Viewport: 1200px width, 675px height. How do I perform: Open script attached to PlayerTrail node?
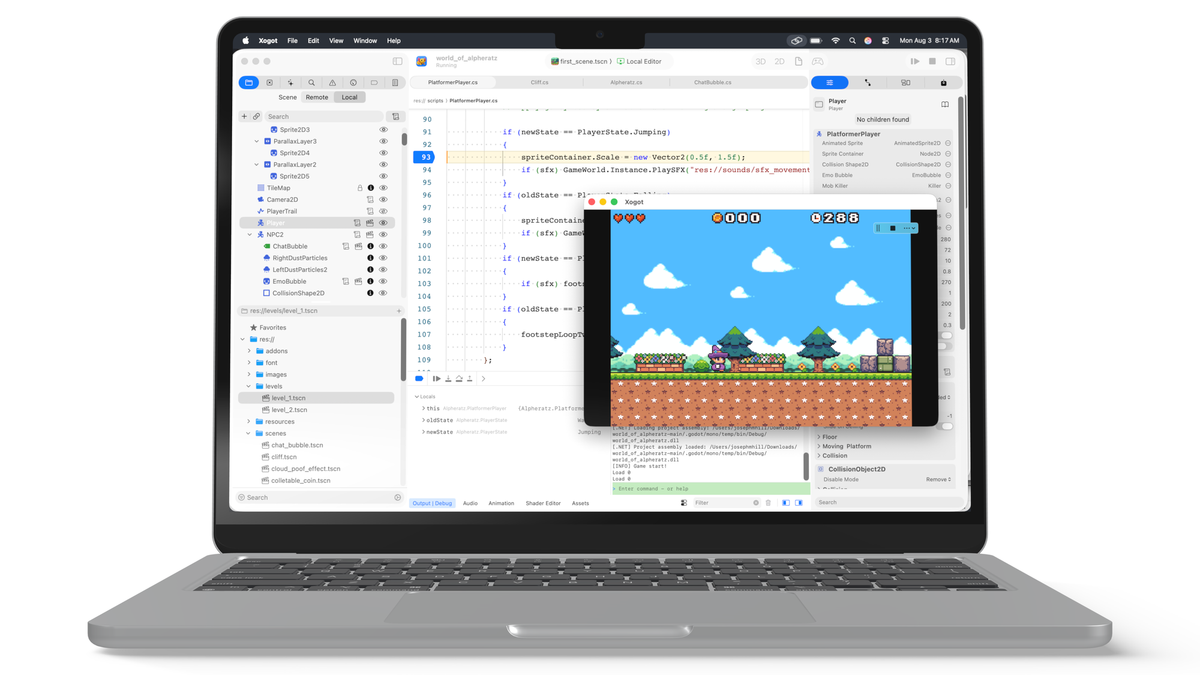[x=370, y=211]
